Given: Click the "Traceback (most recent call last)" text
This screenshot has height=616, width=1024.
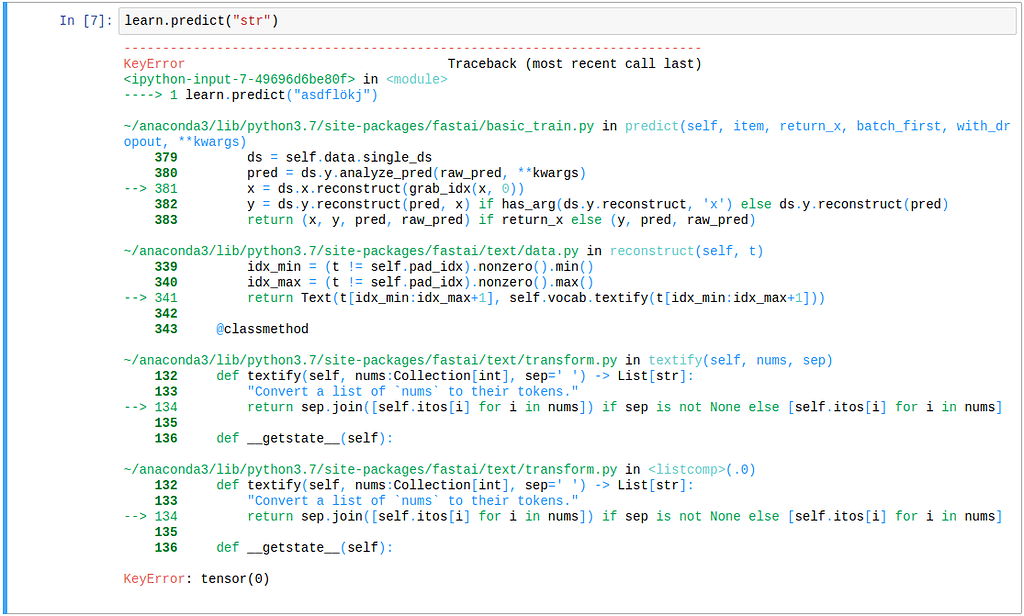Looking at the screenshot, I should (574, 64).
